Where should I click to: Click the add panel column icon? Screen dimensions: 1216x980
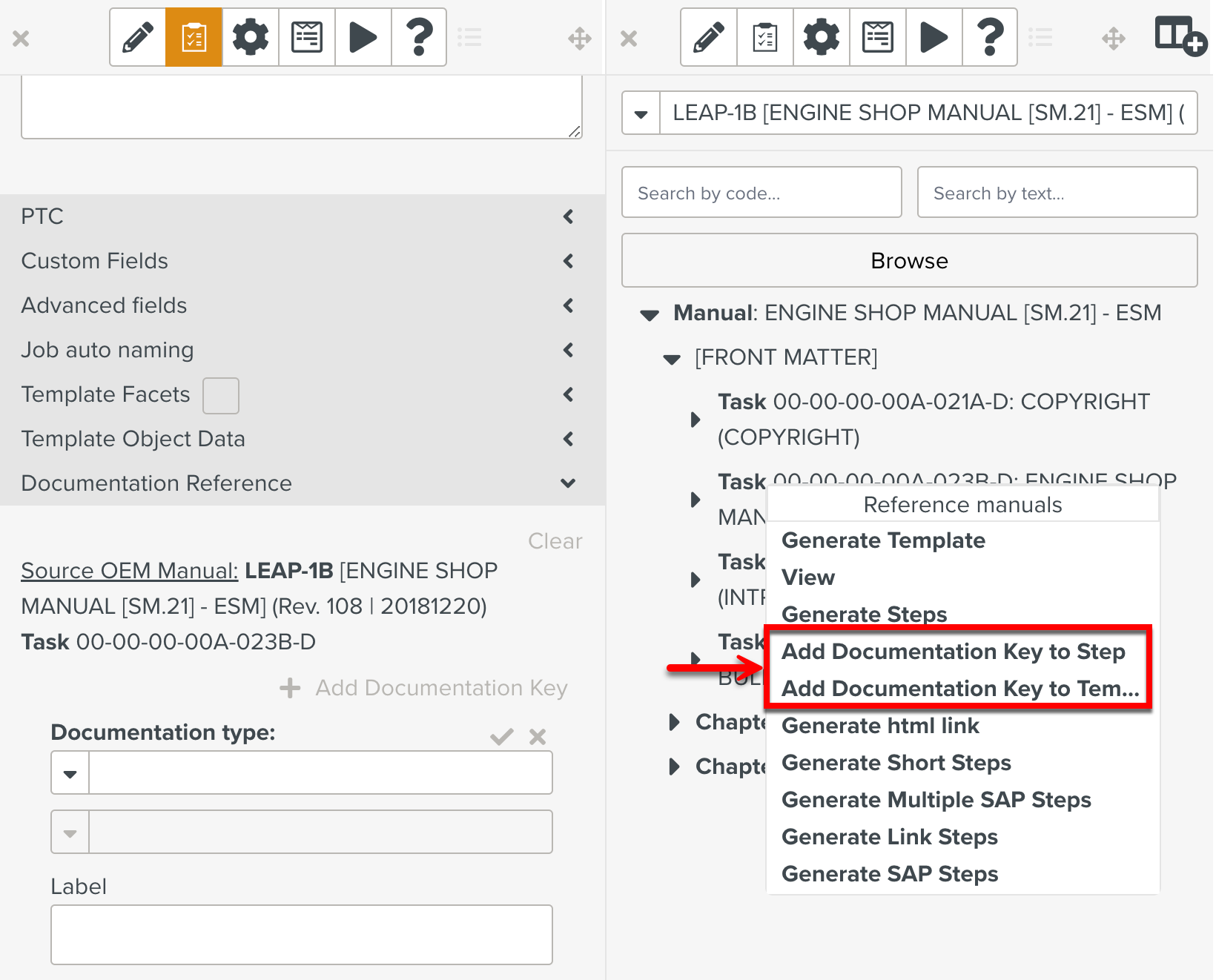[x=1180, y=36]
